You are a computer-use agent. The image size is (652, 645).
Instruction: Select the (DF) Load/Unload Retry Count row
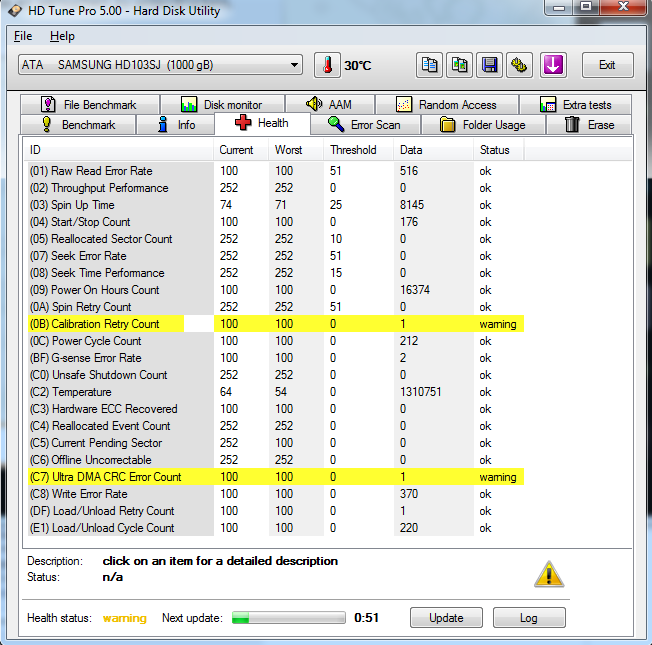tap(276, 511)
